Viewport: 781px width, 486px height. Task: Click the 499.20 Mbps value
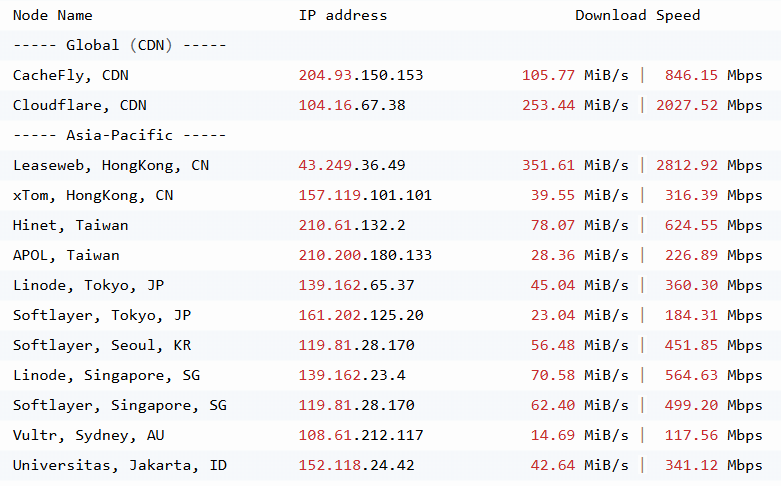coord(713,405)
